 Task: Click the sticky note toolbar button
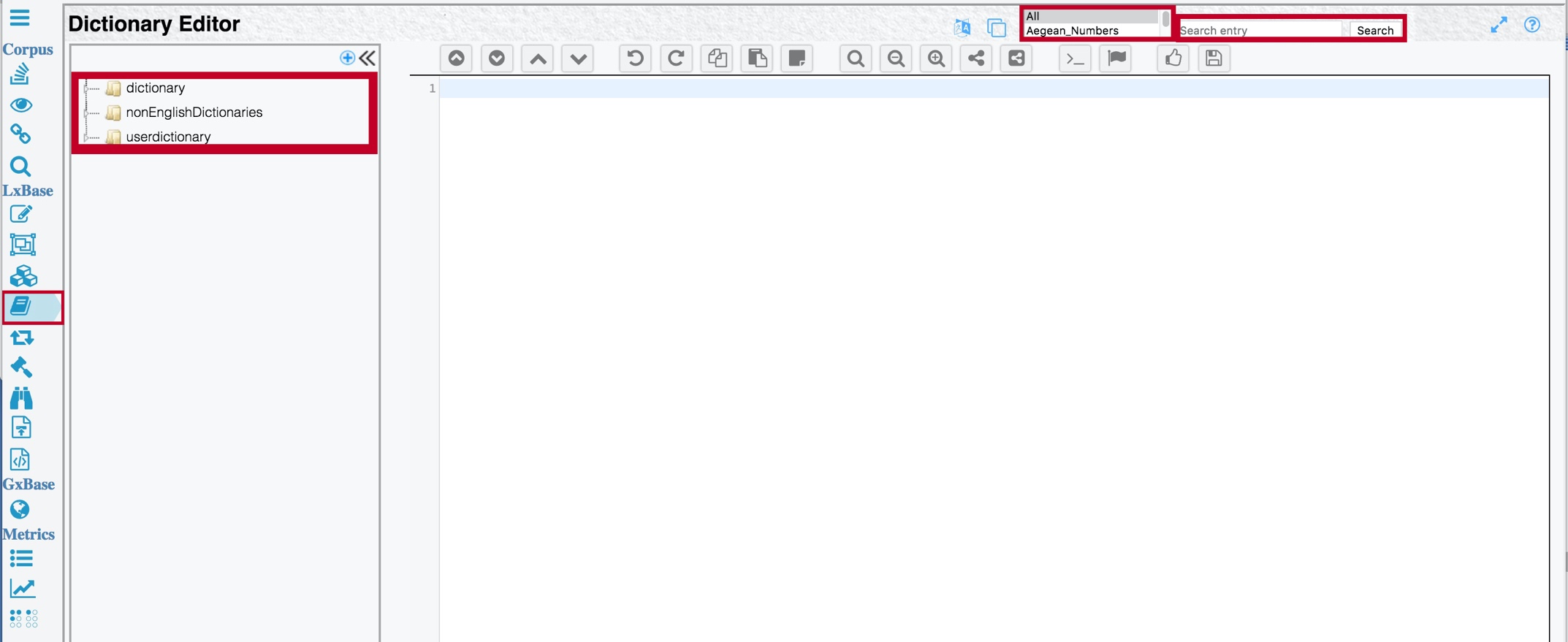pyautogui.click(x=797, y=58)
